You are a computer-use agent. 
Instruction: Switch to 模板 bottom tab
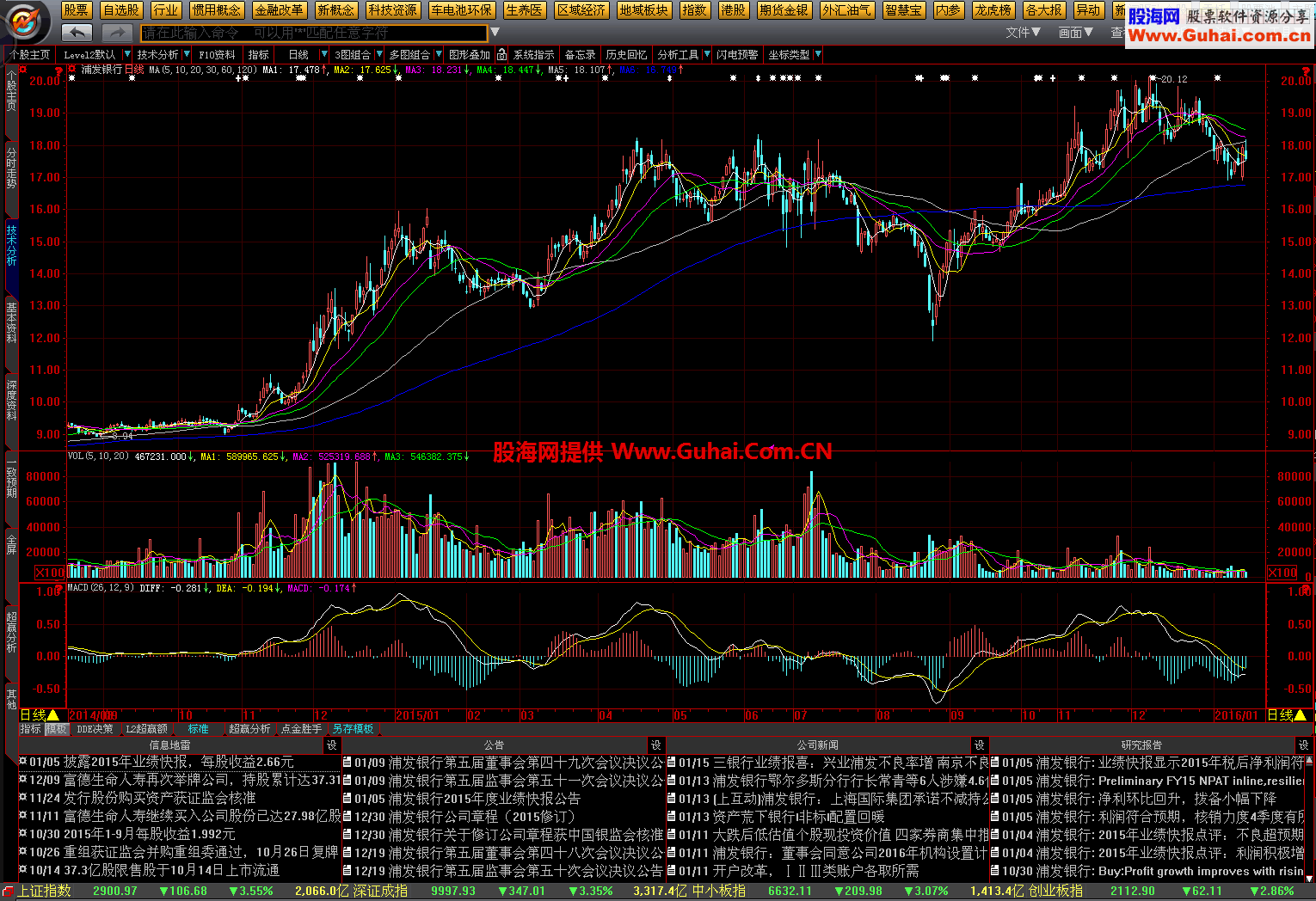(x=56, y=729)
